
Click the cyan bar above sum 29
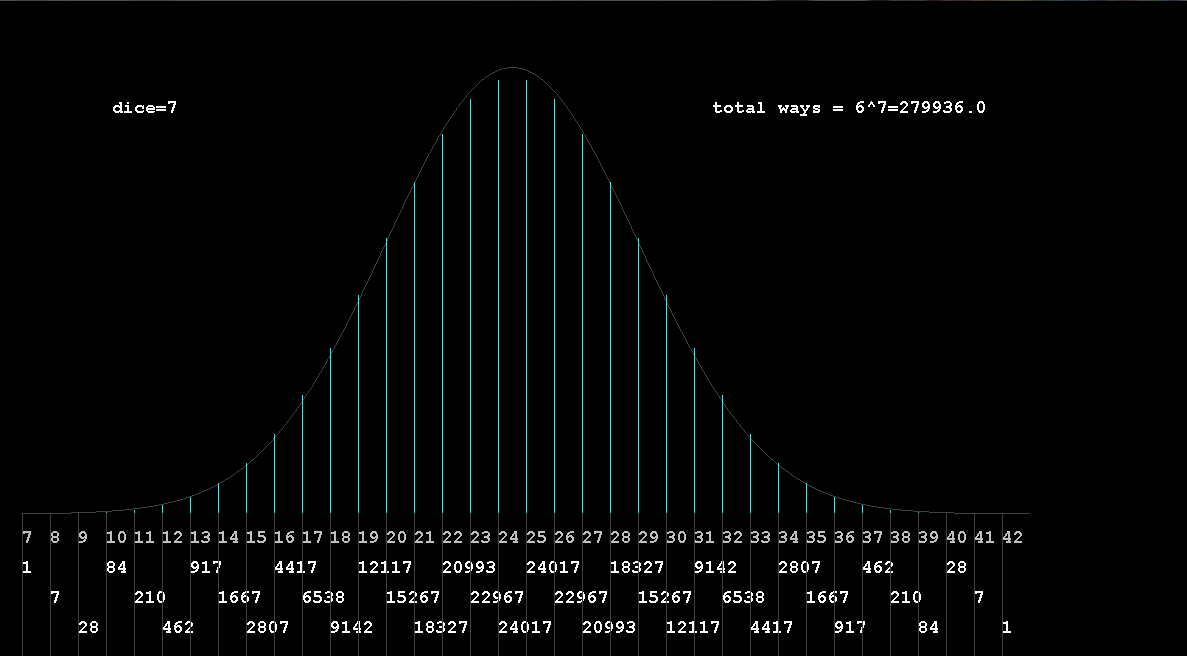[638, 380]
